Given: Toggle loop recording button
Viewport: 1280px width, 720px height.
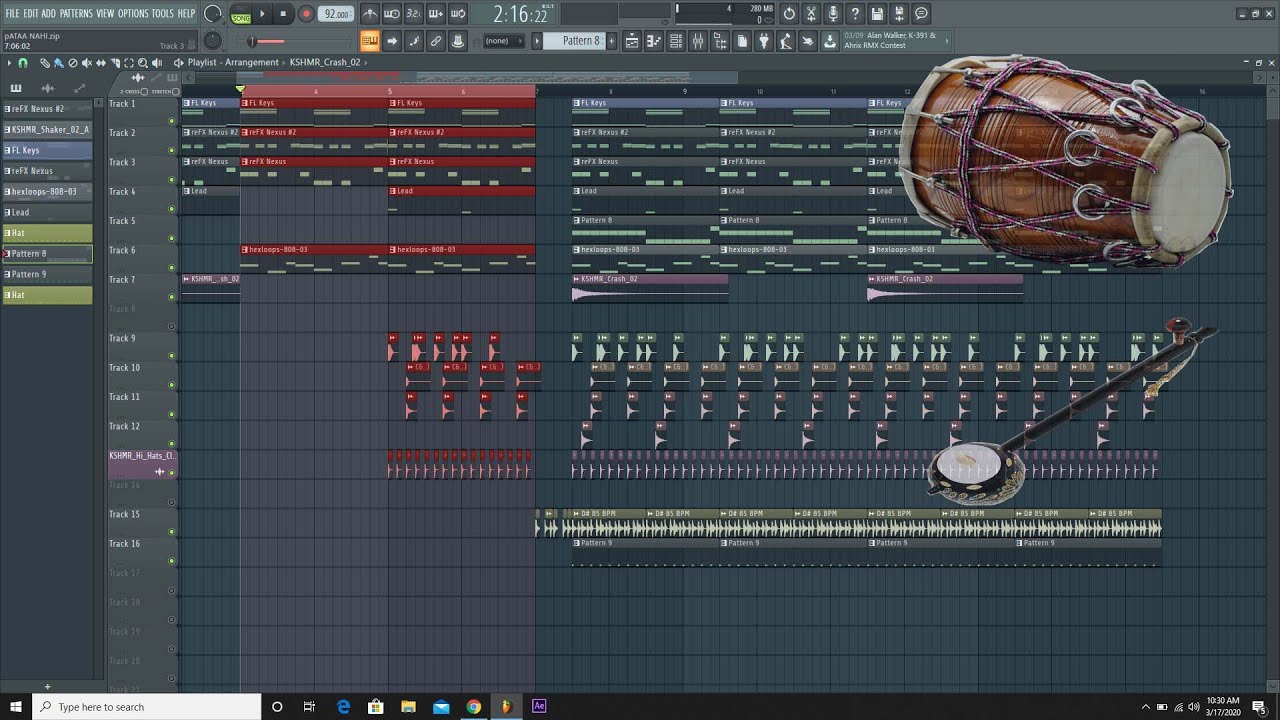Looking at the screenshot, I should click(x=458, y=14).
